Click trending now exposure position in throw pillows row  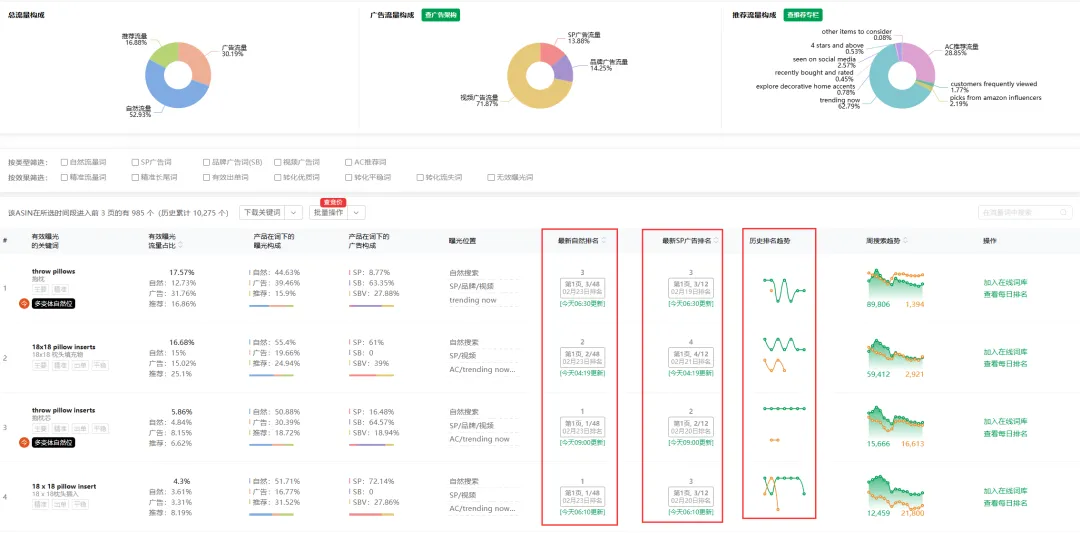coord(473,300)
